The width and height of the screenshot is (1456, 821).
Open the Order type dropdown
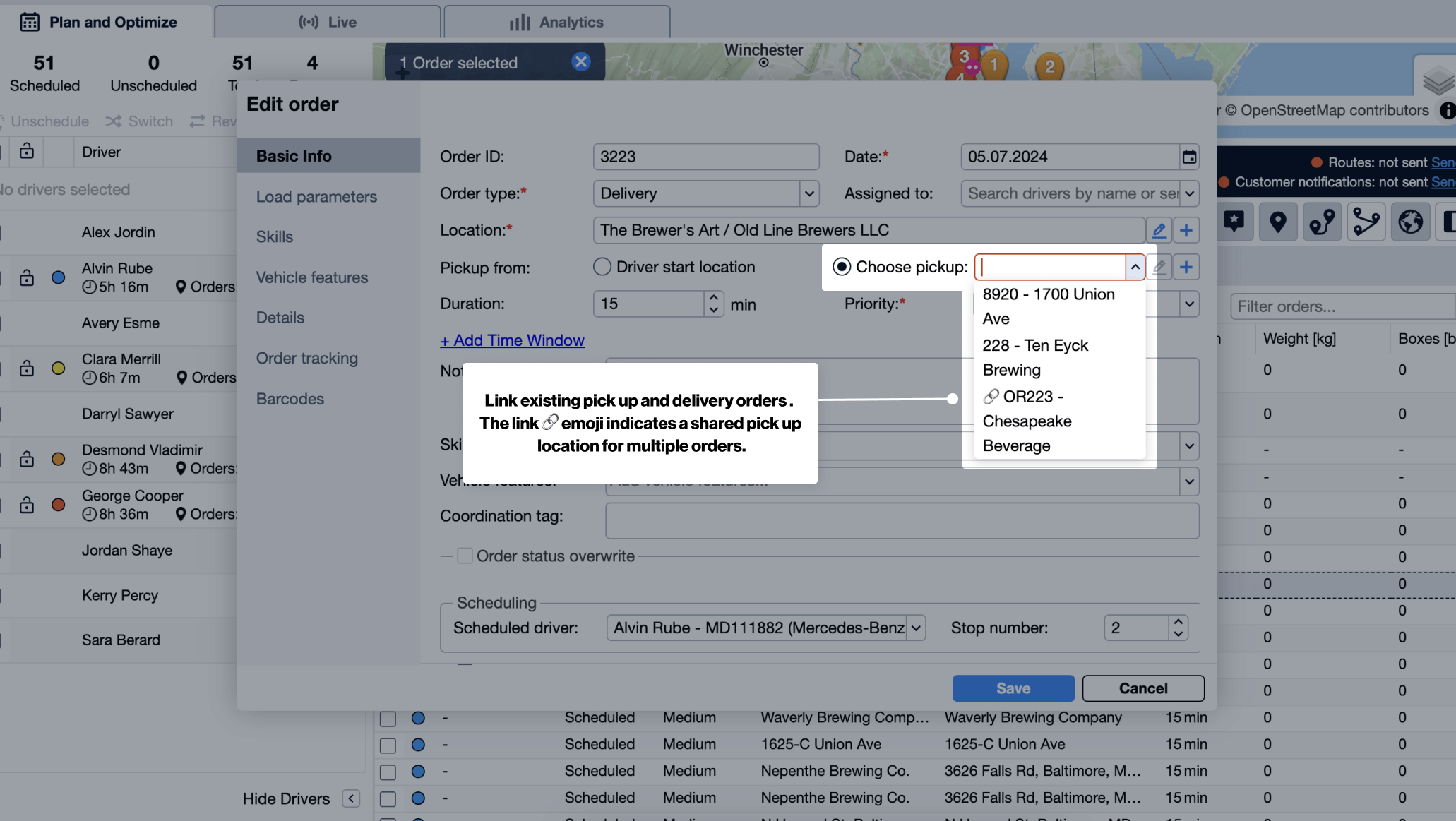809,193
